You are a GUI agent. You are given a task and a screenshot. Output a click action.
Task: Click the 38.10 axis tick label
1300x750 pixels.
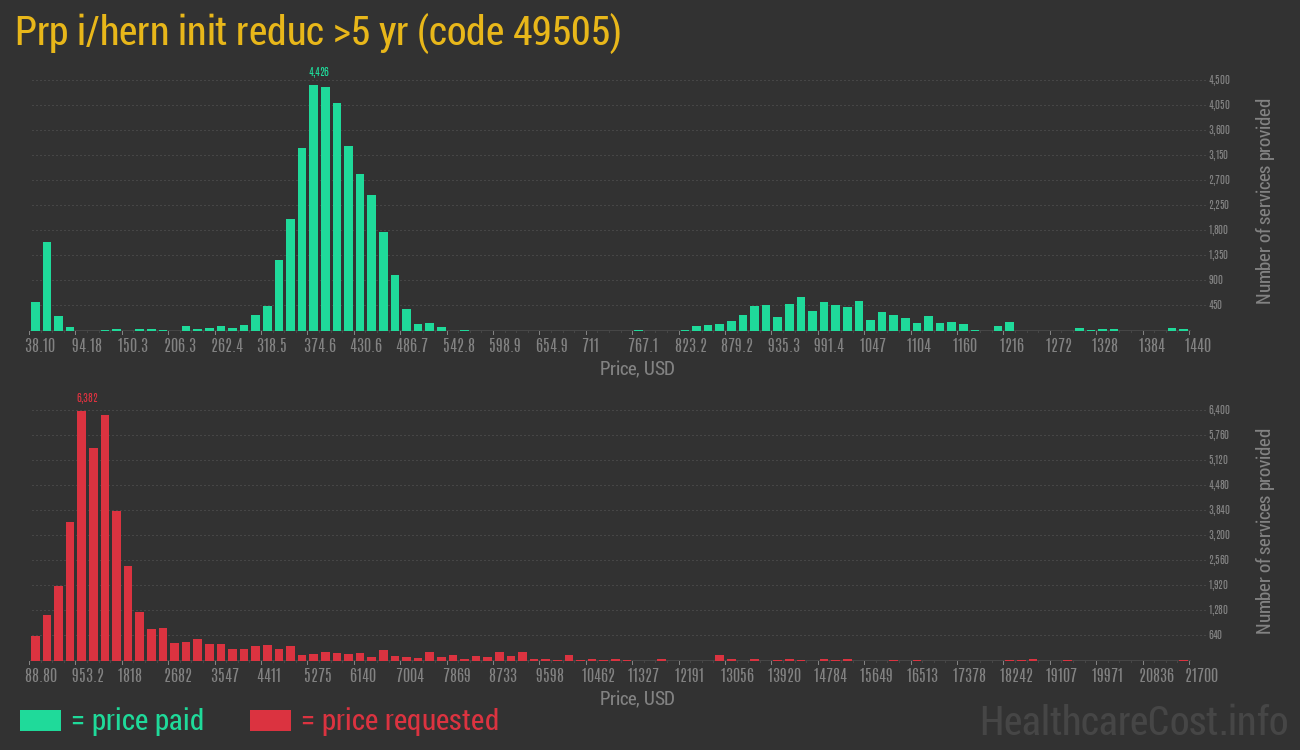coord(41,344)
